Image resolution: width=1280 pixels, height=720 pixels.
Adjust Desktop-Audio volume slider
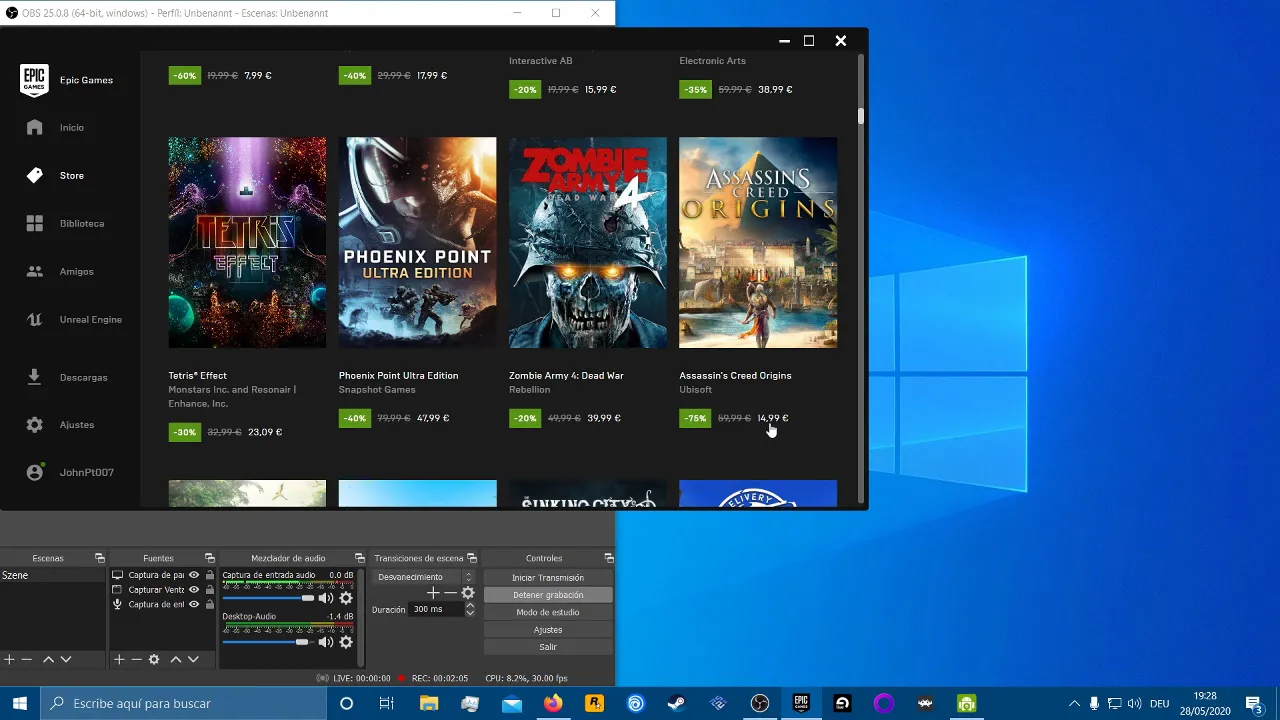(x=268, y=642)
